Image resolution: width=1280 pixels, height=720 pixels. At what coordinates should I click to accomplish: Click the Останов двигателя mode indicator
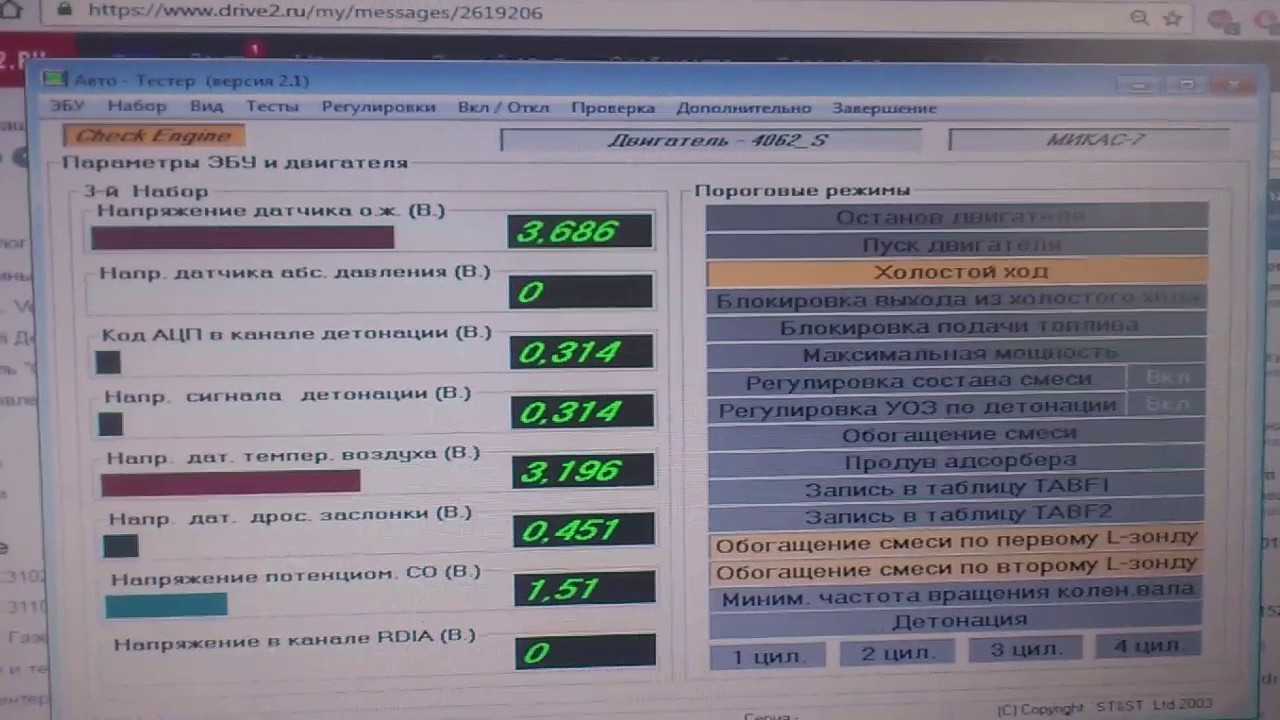[957, 216]
